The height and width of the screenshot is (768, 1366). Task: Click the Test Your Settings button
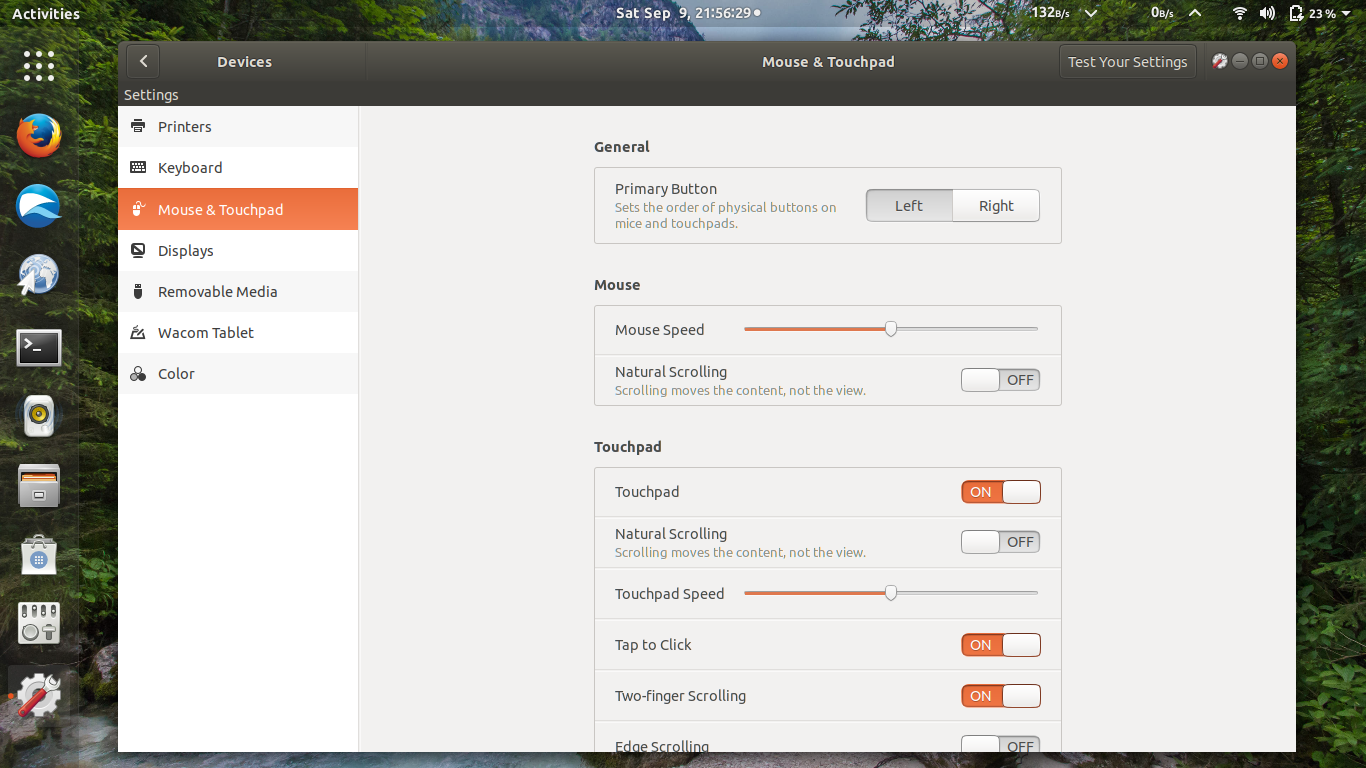(1127, 61)
